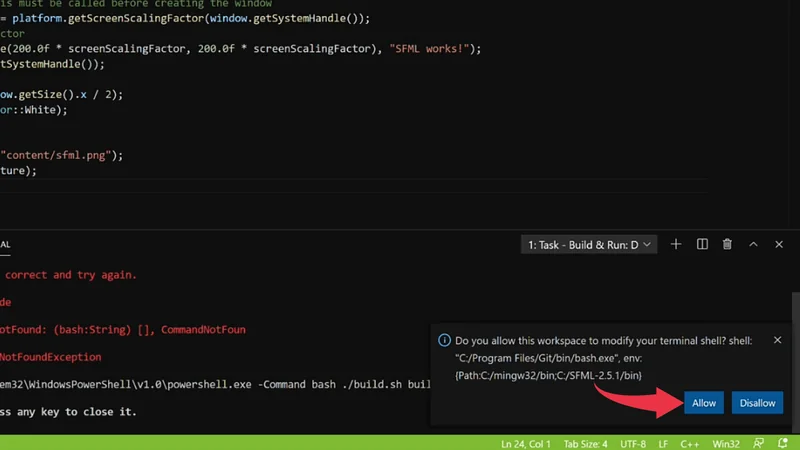Click the notification info icon
Screen dimensions: 800x450
[x=444, y=341]
